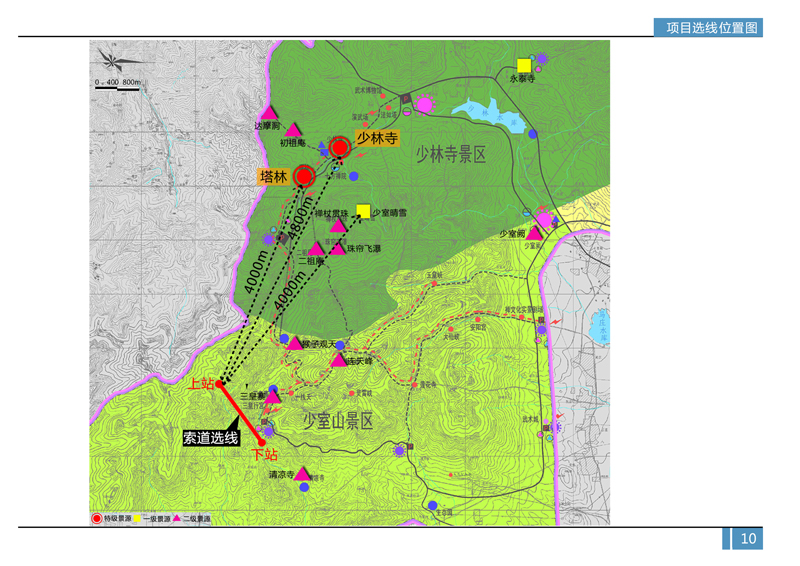Click the 下站 red text

265,454
